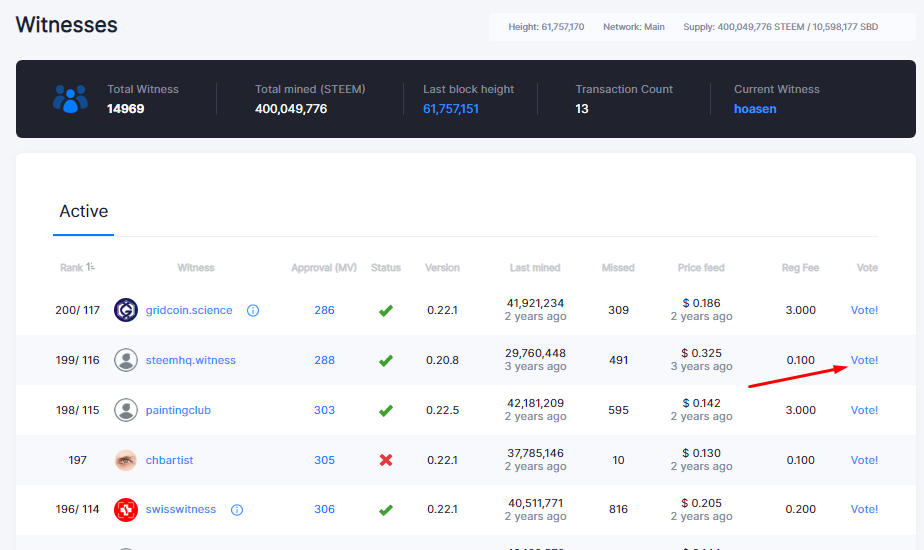924x550 pixels.
Task: Click the Approval (MV) column header
Action: (x=324, y=268)
